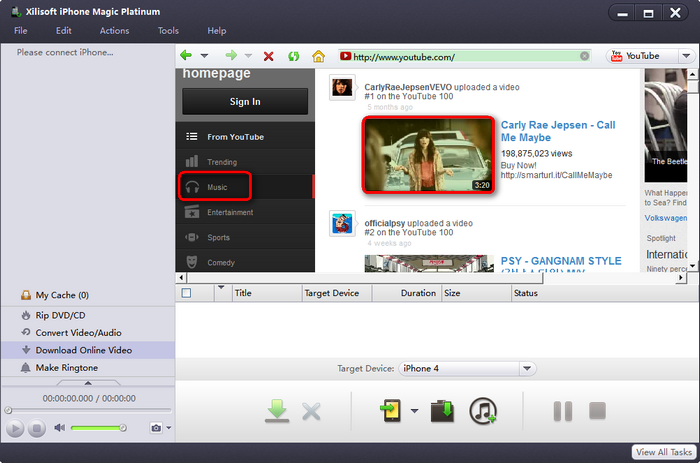Image resolution: width=700 pixels, height=463 pixels.
Task: Mute the player volume speaker icon
Action: (59, 428)
